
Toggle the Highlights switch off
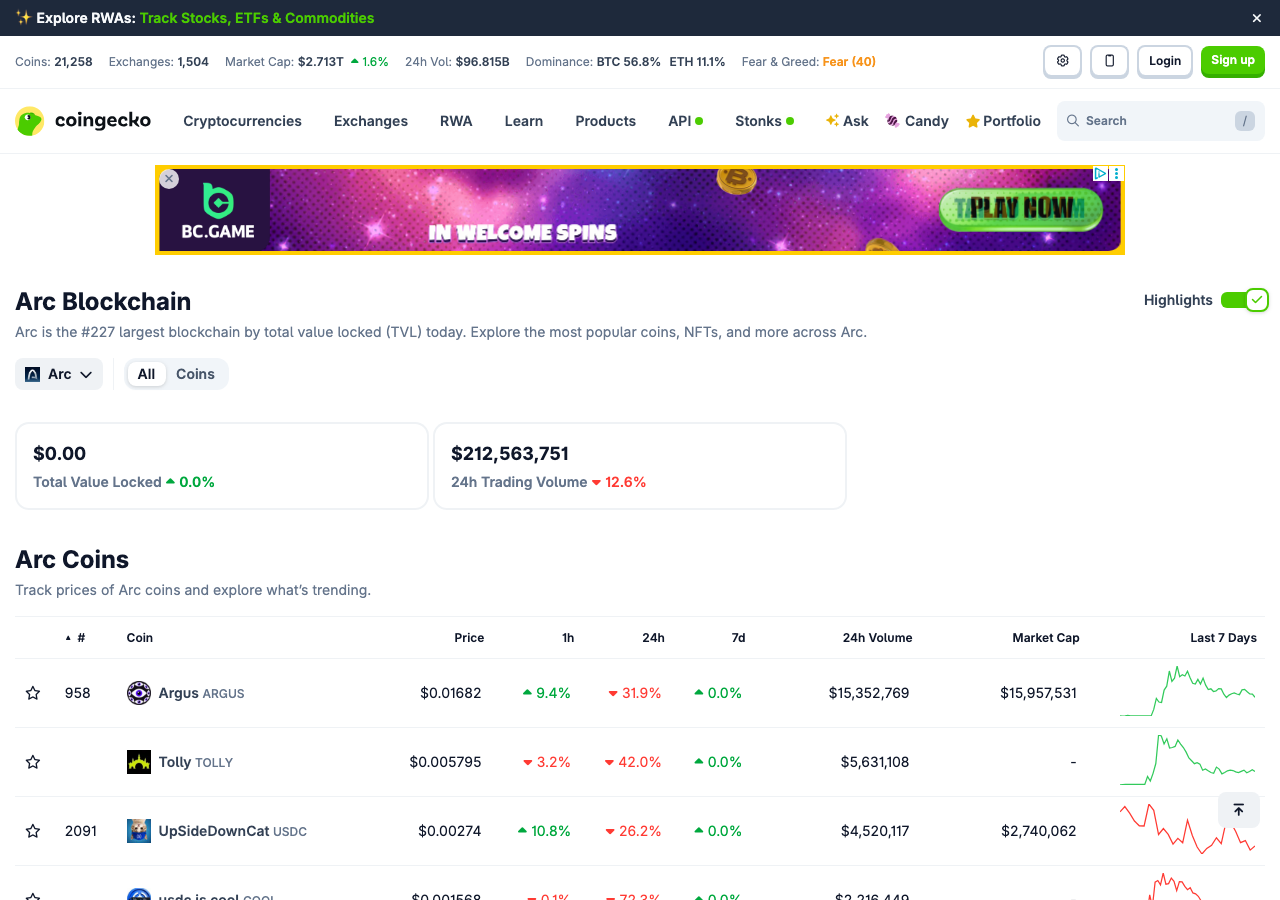tap(1244, 300)
